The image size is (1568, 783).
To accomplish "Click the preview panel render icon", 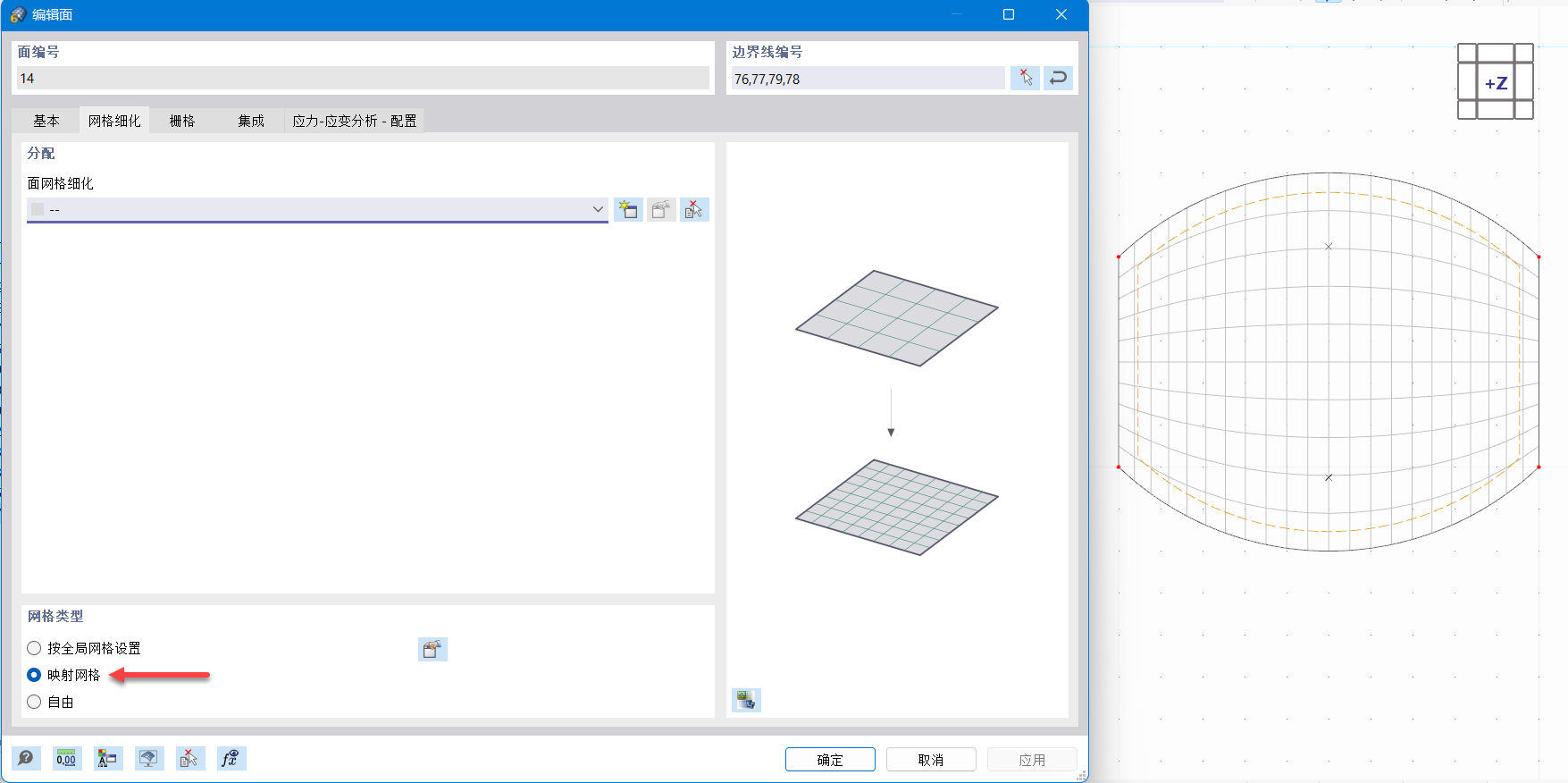I will 746,700.
